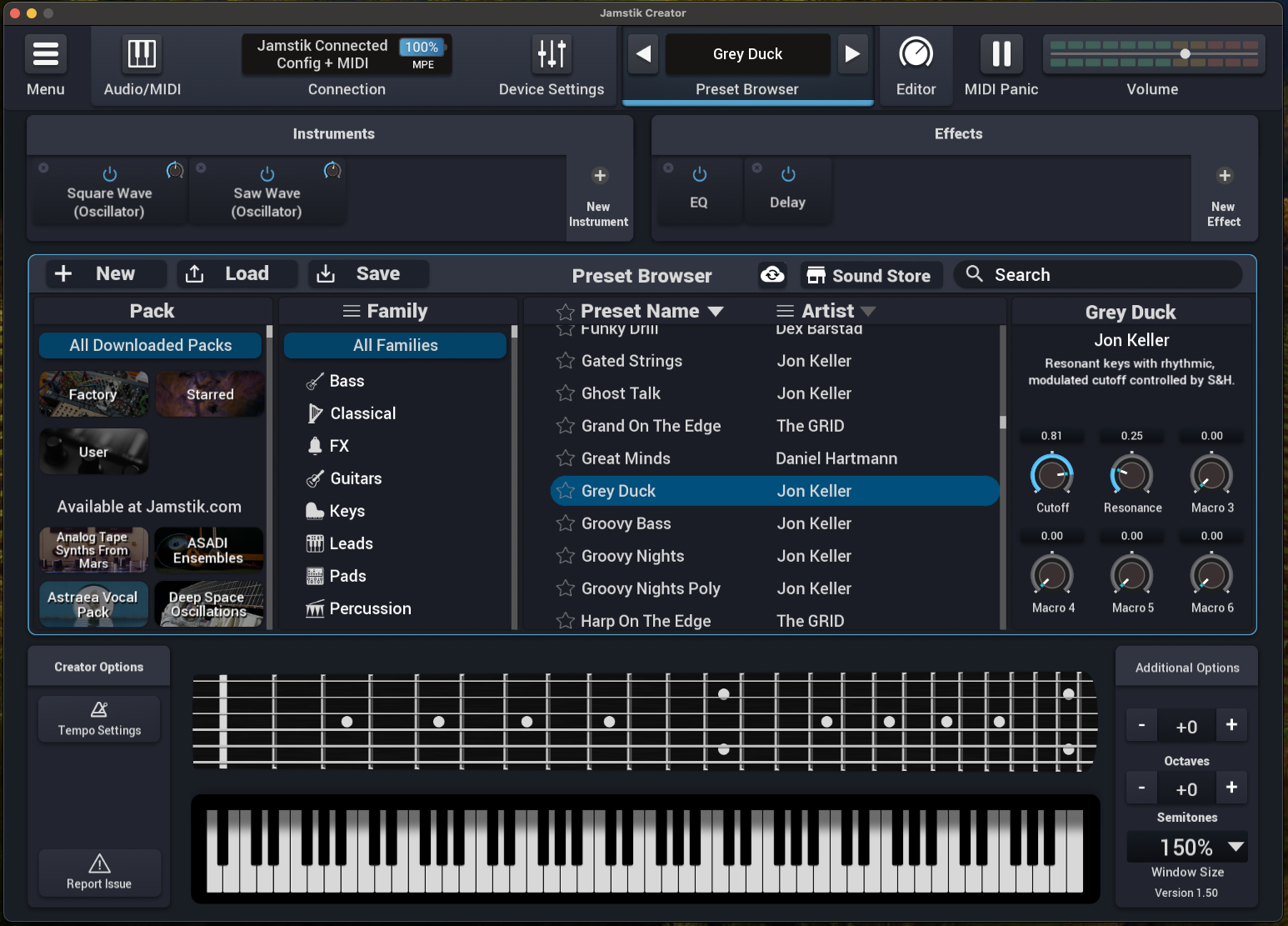Star the Gated Strings preset
This screenshot has width=1288, height=926.
566,361
